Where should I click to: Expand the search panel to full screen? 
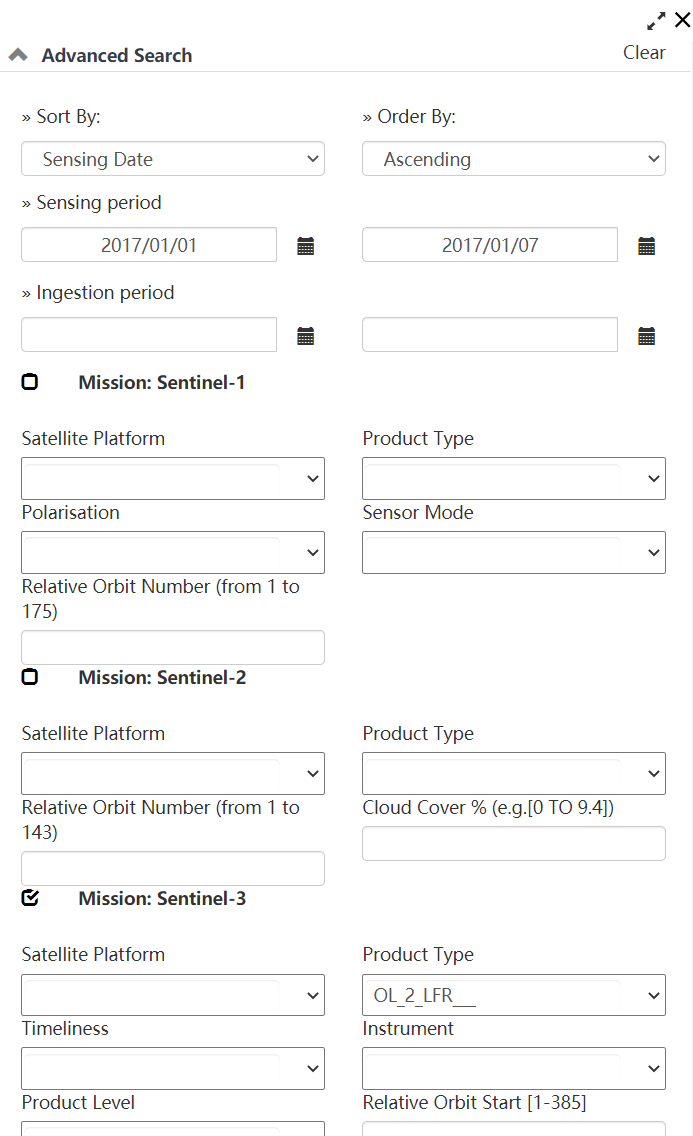point(656,20)
